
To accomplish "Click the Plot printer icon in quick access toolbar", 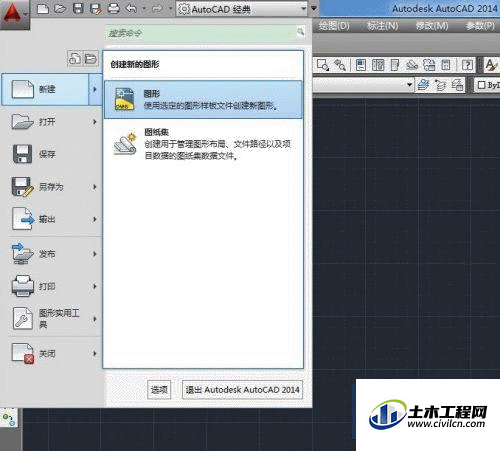I will point(113,8).
